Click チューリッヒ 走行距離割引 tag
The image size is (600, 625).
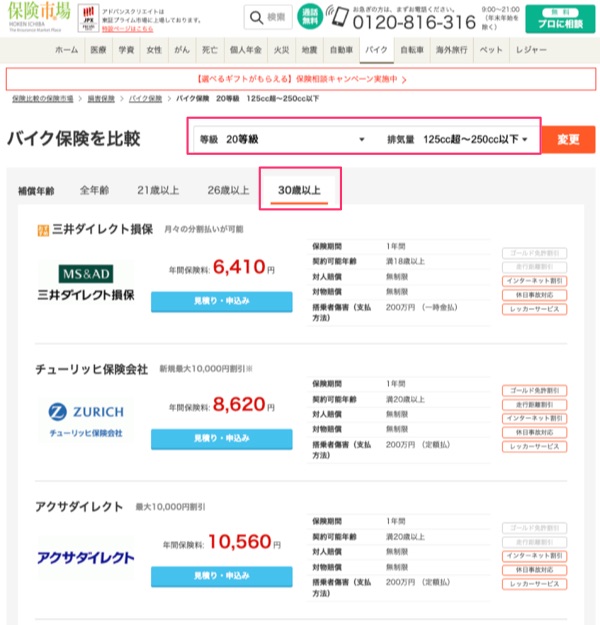click(x=534, y=405)
